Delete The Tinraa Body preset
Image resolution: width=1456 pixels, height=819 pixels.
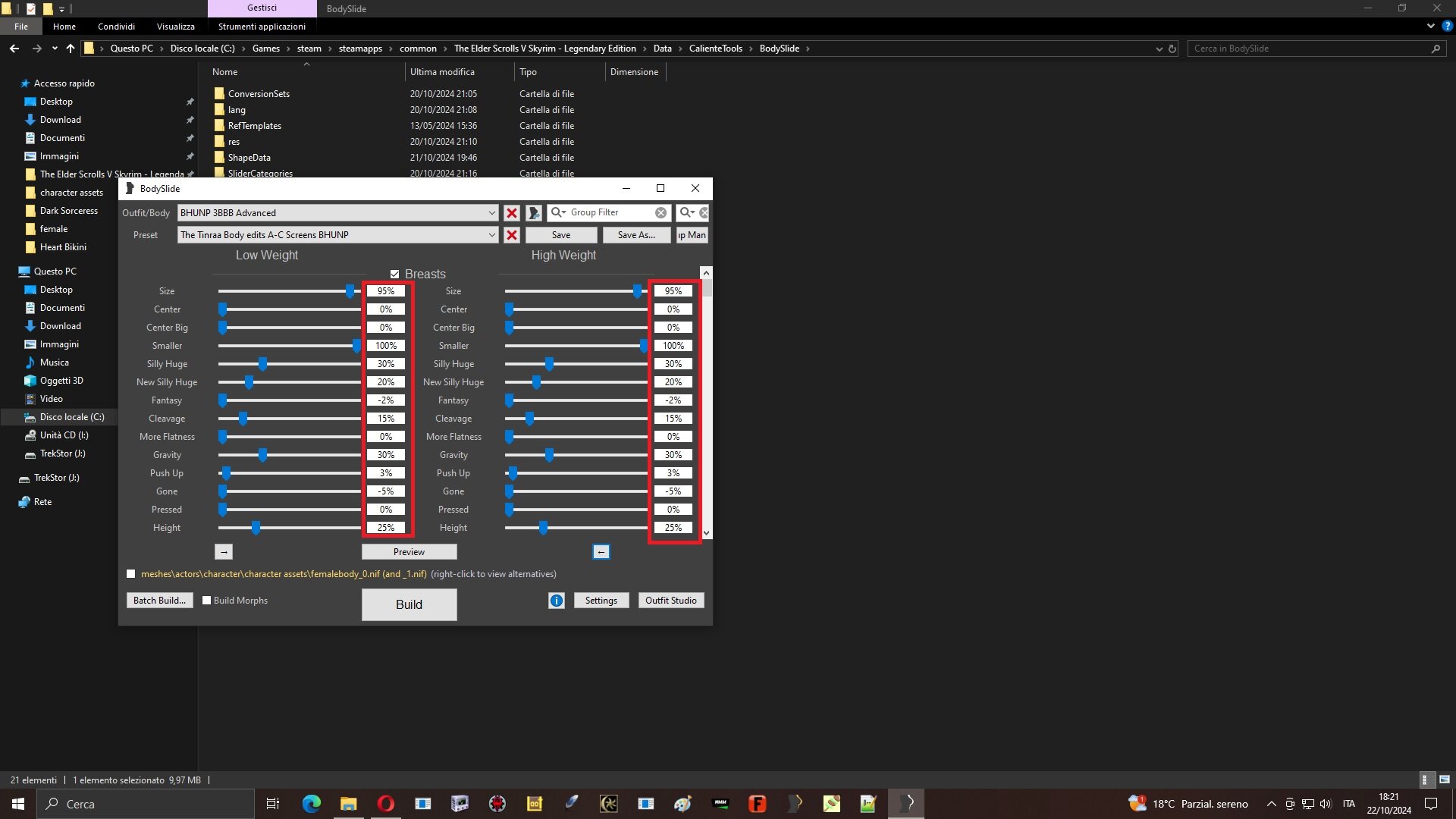(512, 235)
